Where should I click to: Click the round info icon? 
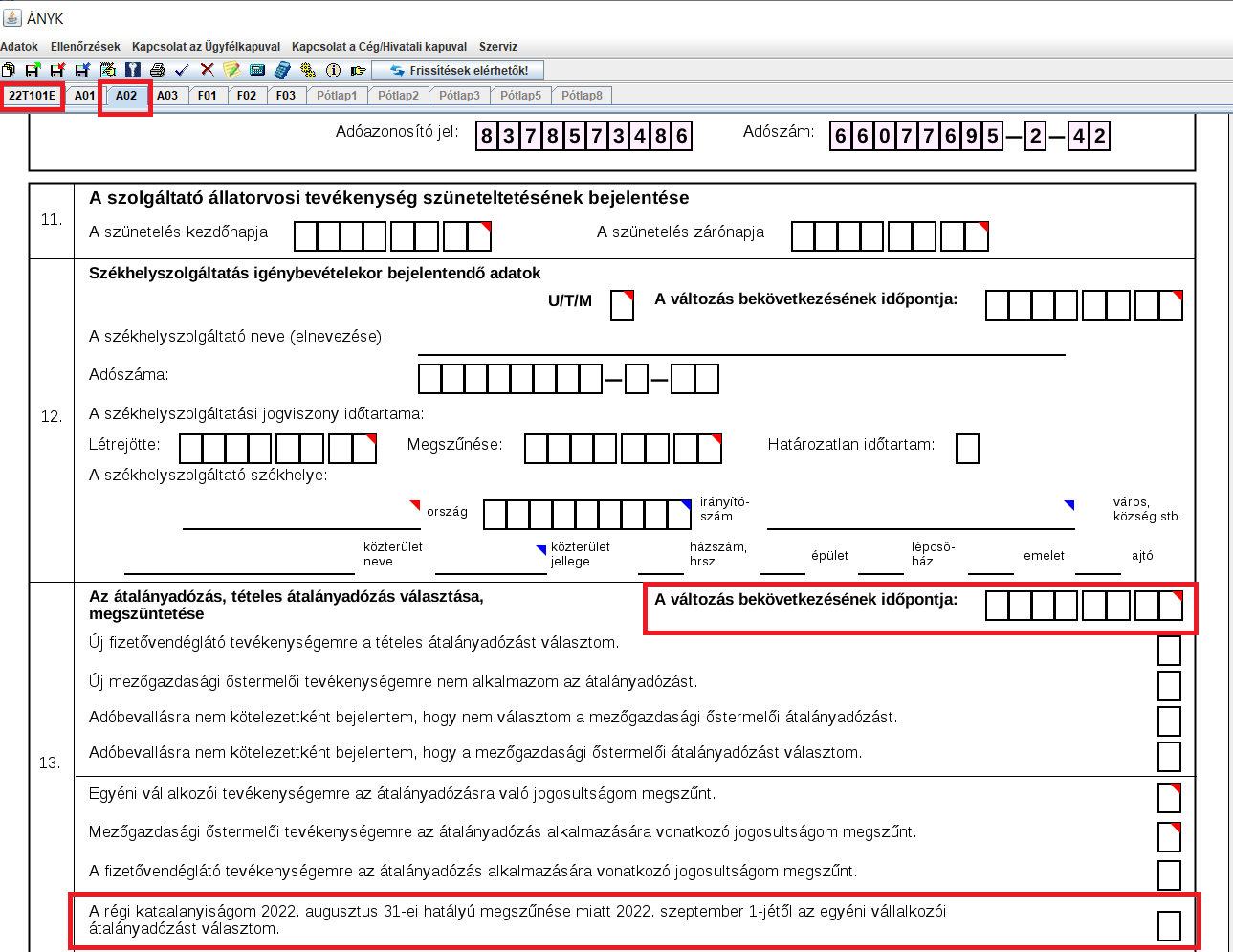[333, 70]
